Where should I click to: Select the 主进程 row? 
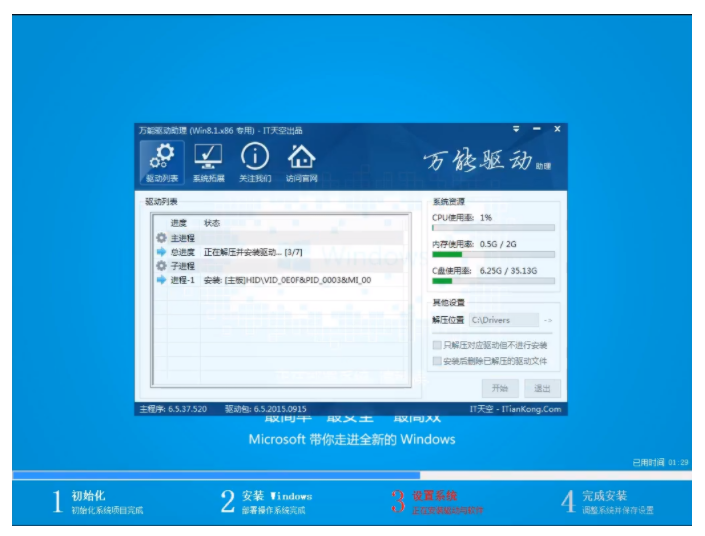tap(281, 237)
